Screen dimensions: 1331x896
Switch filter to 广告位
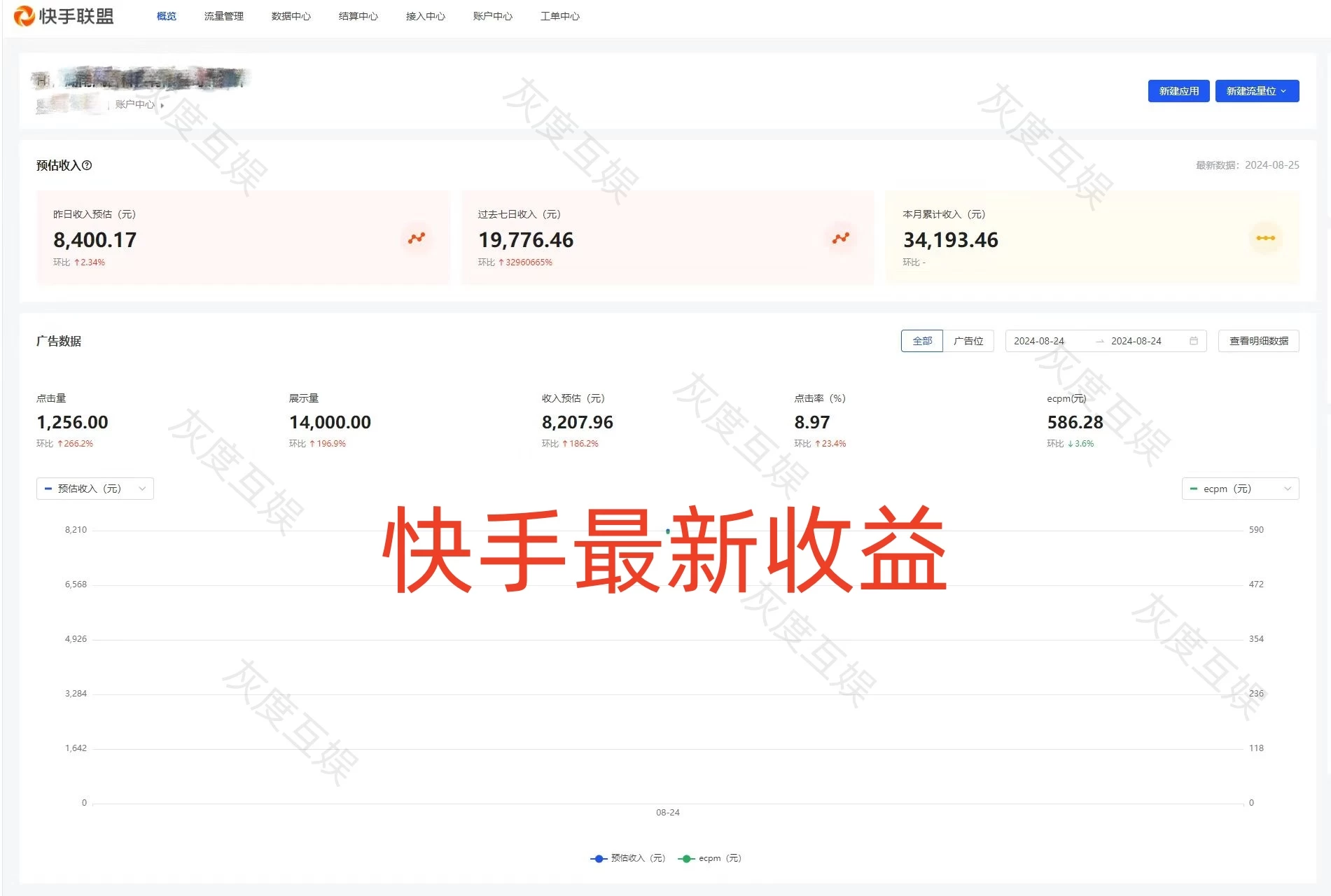pyautogui.click(x=970, y=341)
